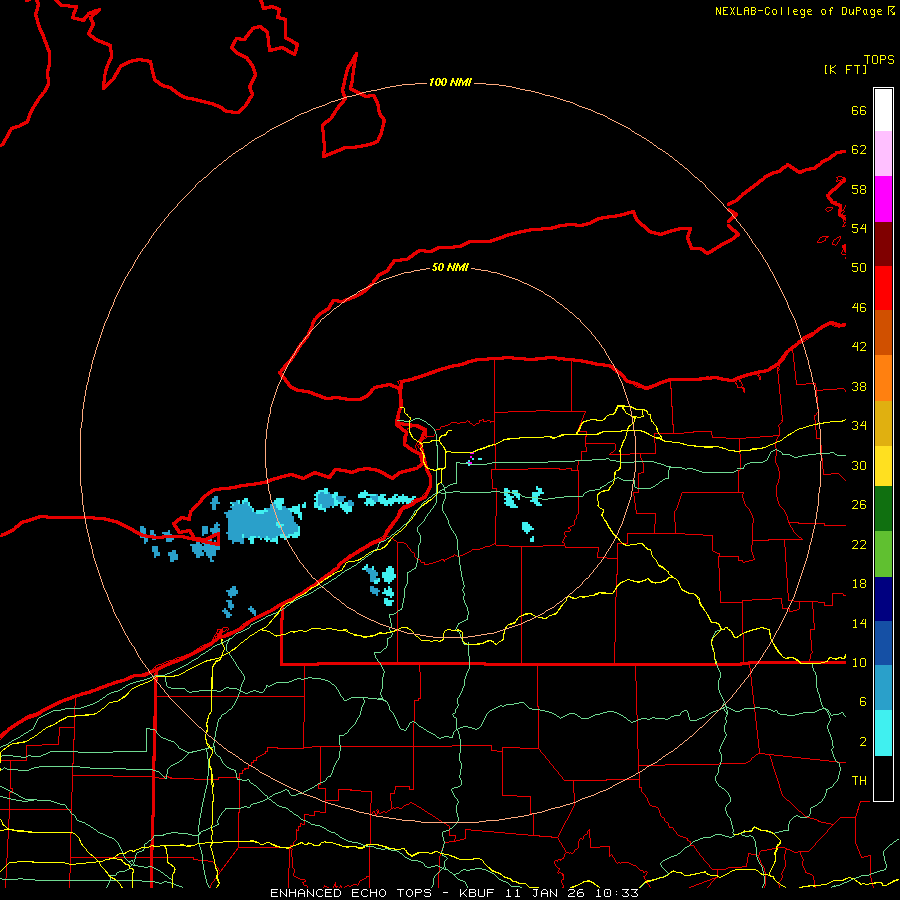
Task: Select the medium blue legend swatch
Action: tap(883, 643)
